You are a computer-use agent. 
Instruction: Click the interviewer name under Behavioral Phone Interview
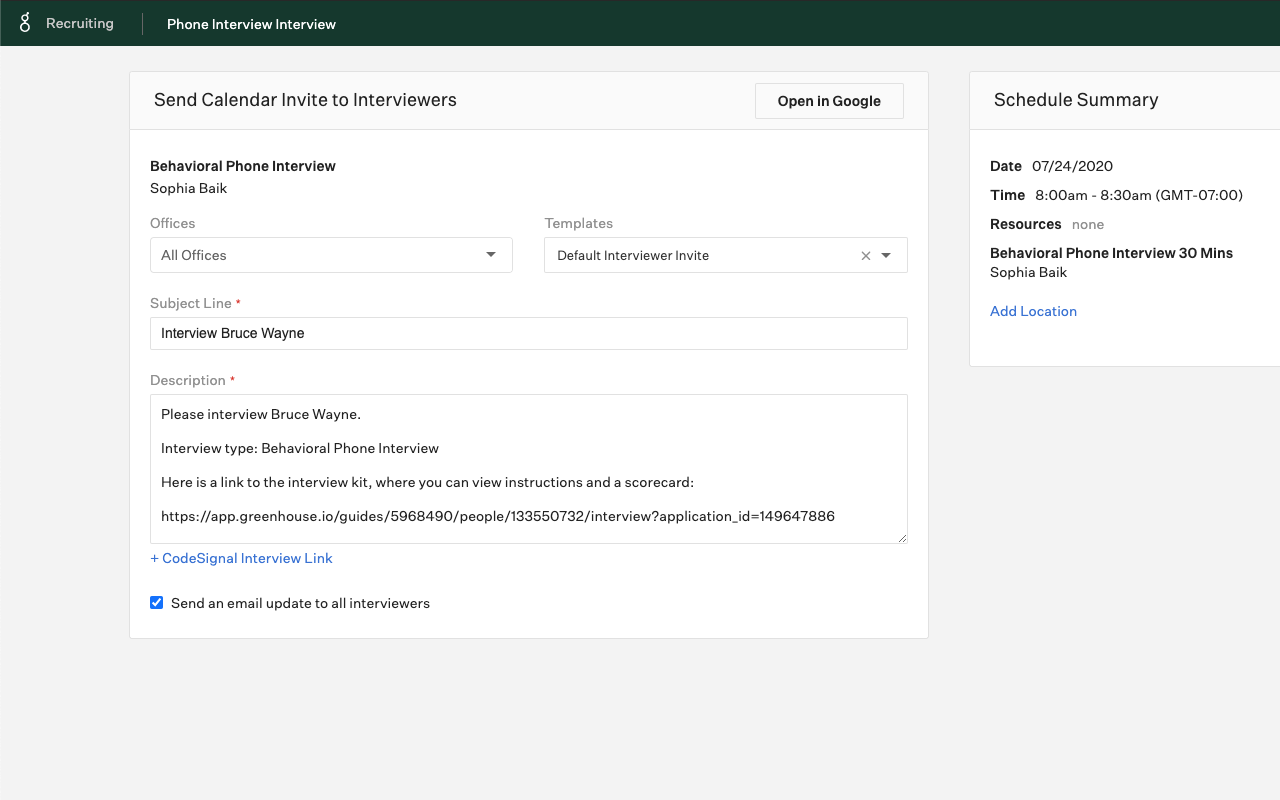(x=188, y=188)
